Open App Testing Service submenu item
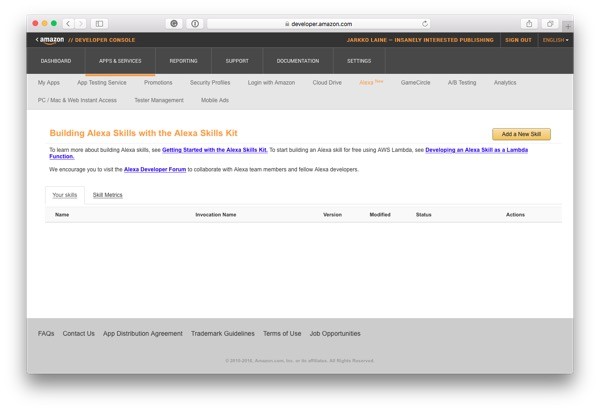 (x=102, y=82)
